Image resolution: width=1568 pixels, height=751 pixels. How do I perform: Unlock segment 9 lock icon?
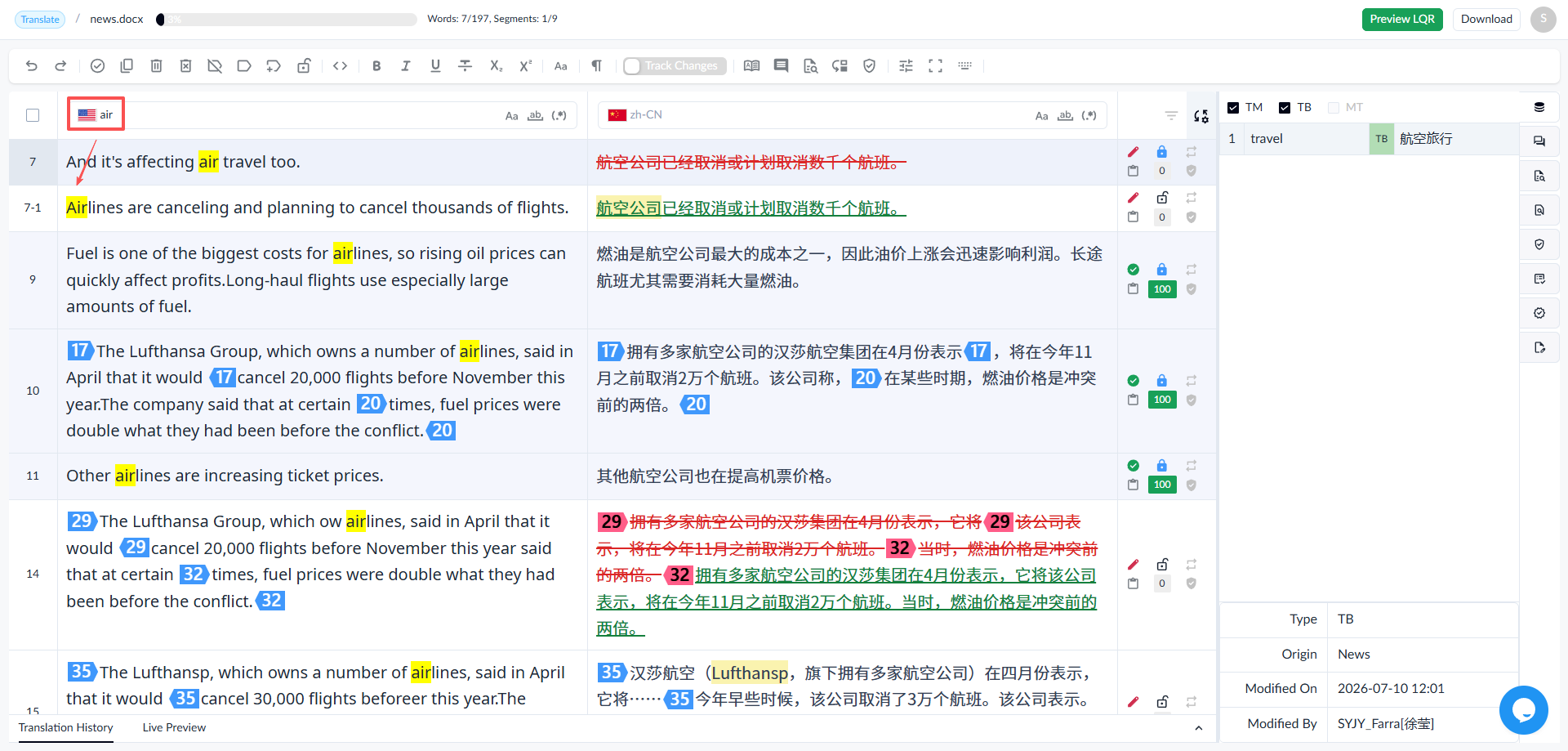[x=1161, y=270]
